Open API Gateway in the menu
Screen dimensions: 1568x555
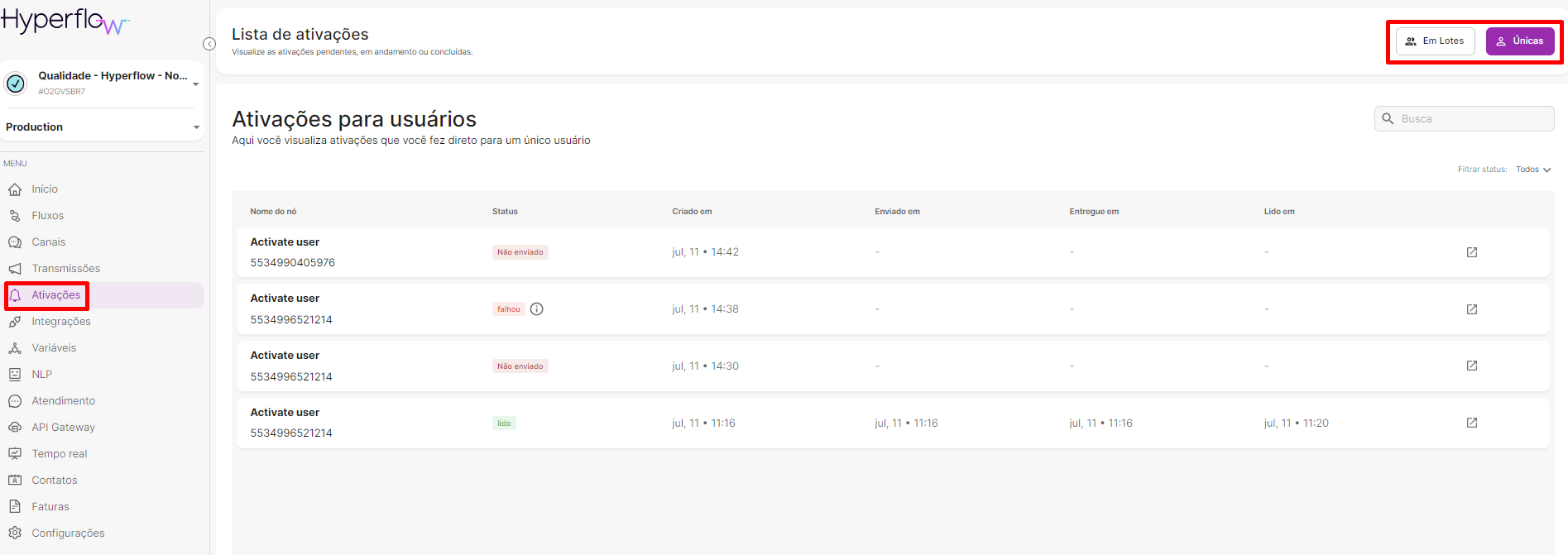click(x=64, y=428)
